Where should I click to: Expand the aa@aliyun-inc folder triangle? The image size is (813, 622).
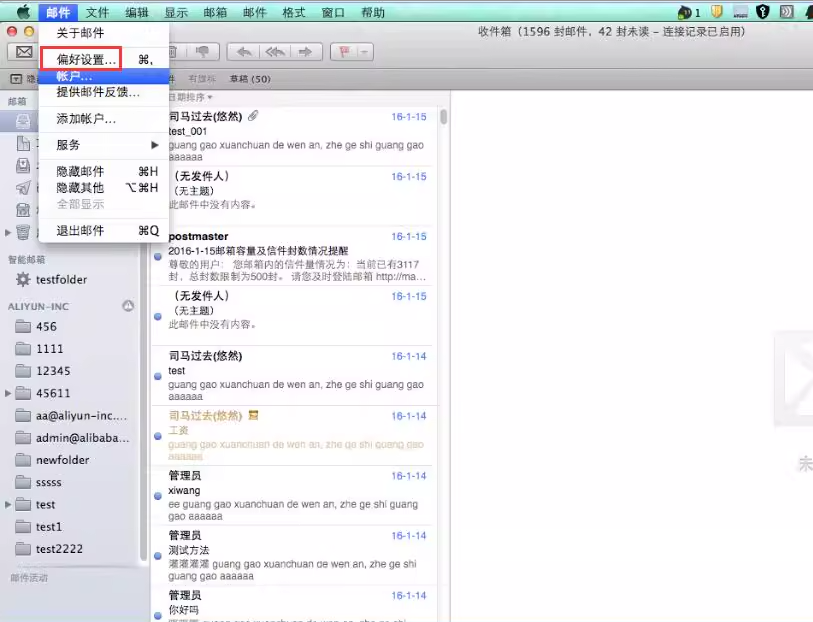pos(8,415)
